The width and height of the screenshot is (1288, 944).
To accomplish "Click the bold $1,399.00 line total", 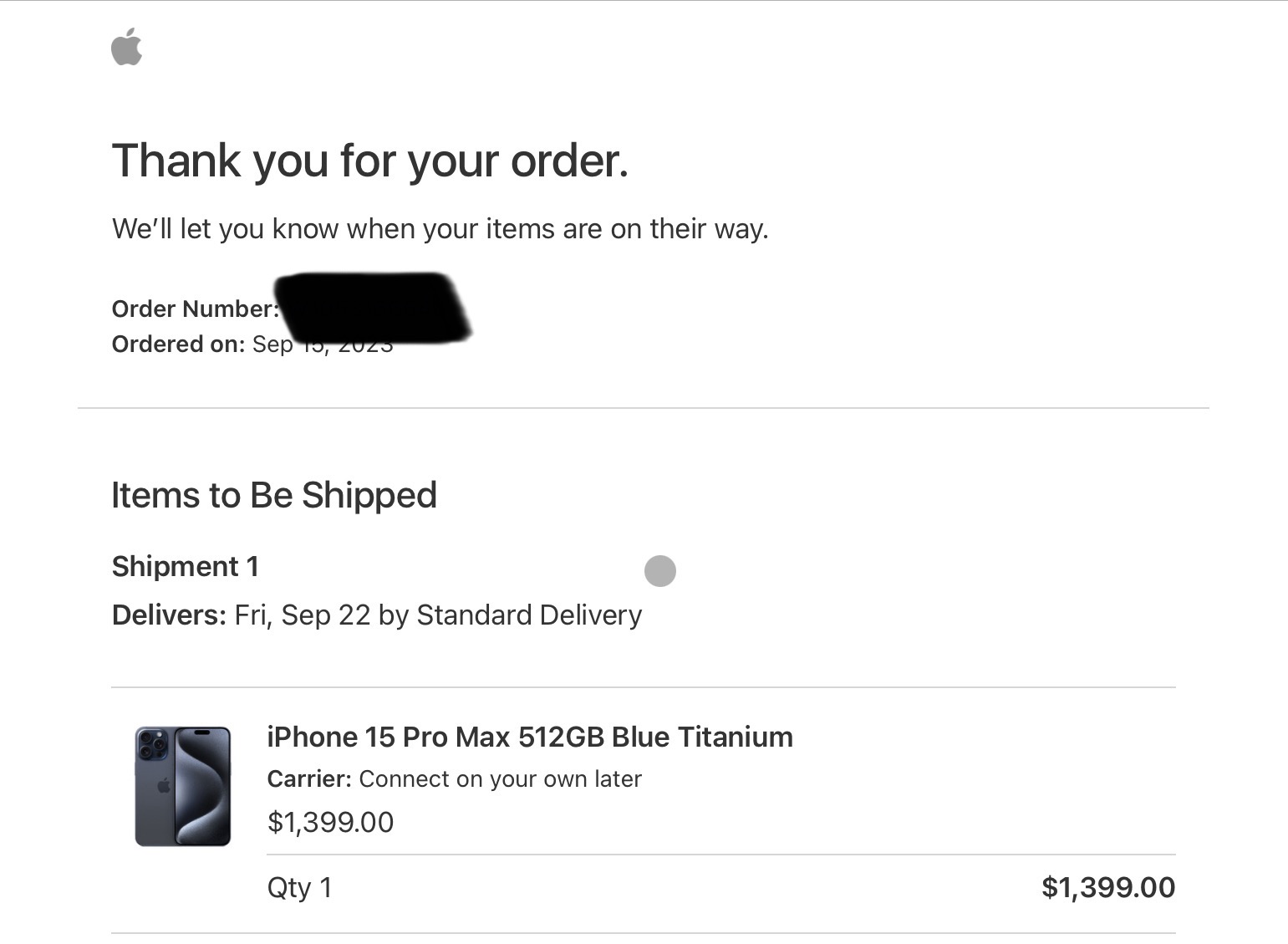I will coord(1107,887).
